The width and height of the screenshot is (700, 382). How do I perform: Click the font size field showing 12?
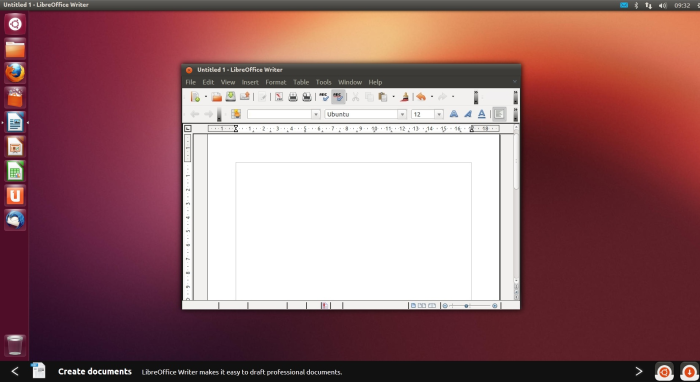tap(423, 114)
